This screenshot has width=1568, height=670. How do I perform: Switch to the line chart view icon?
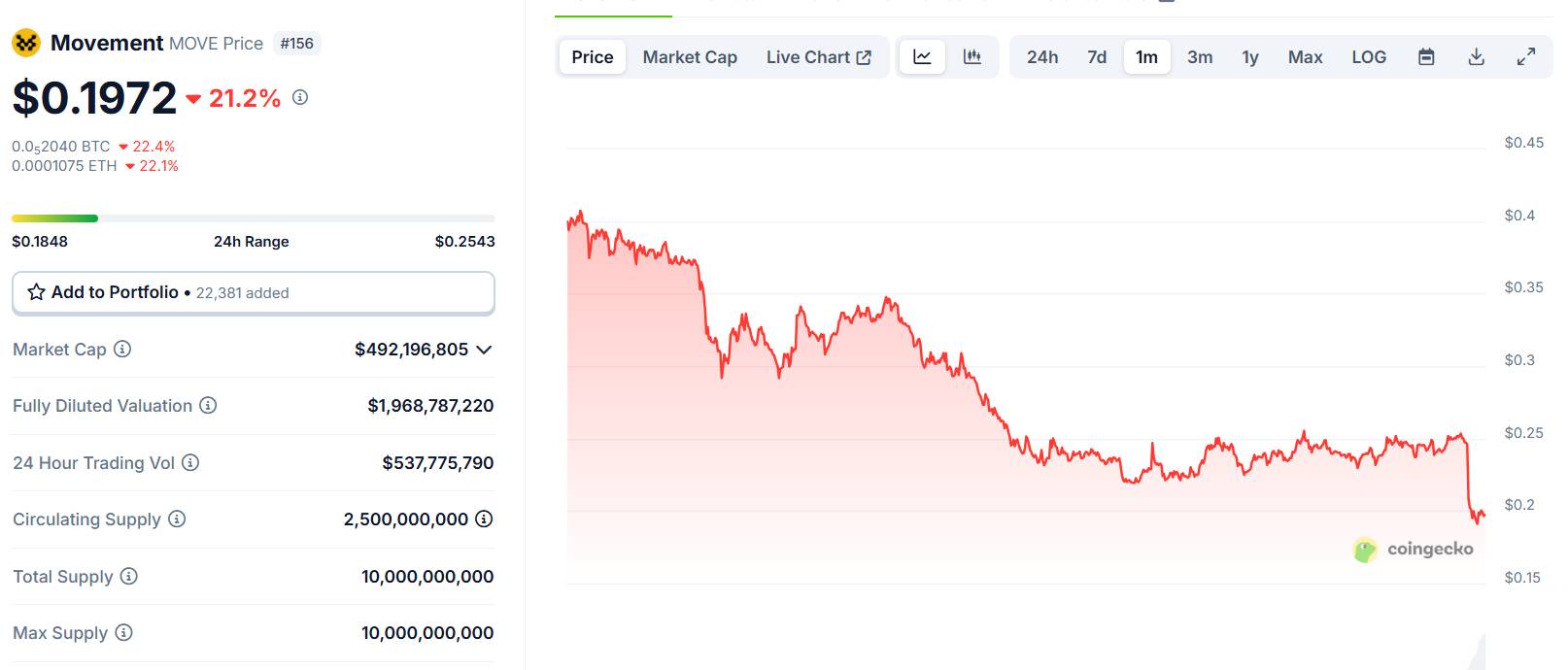922,57
